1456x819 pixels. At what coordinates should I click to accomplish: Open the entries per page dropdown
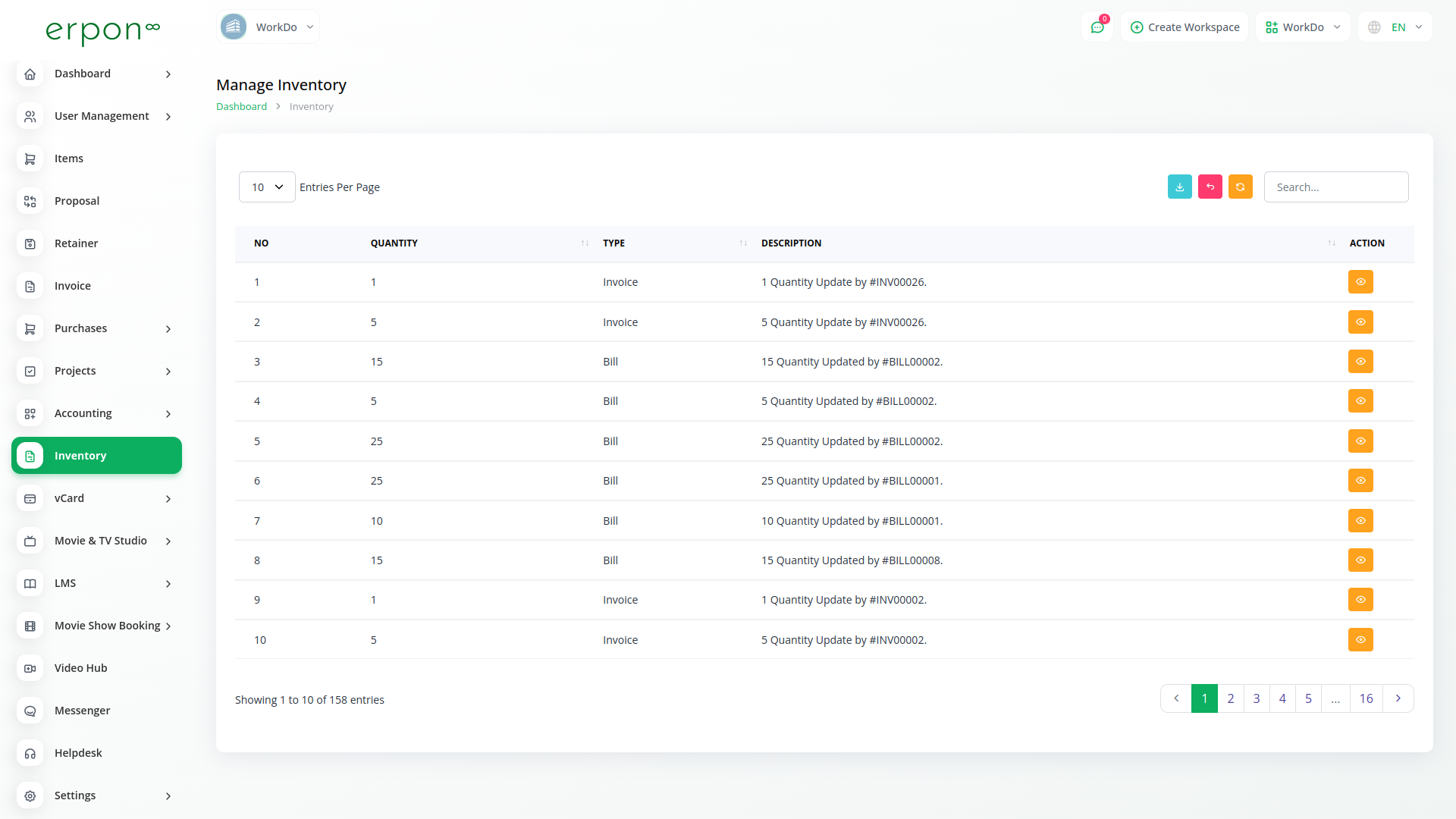point(267,187)
